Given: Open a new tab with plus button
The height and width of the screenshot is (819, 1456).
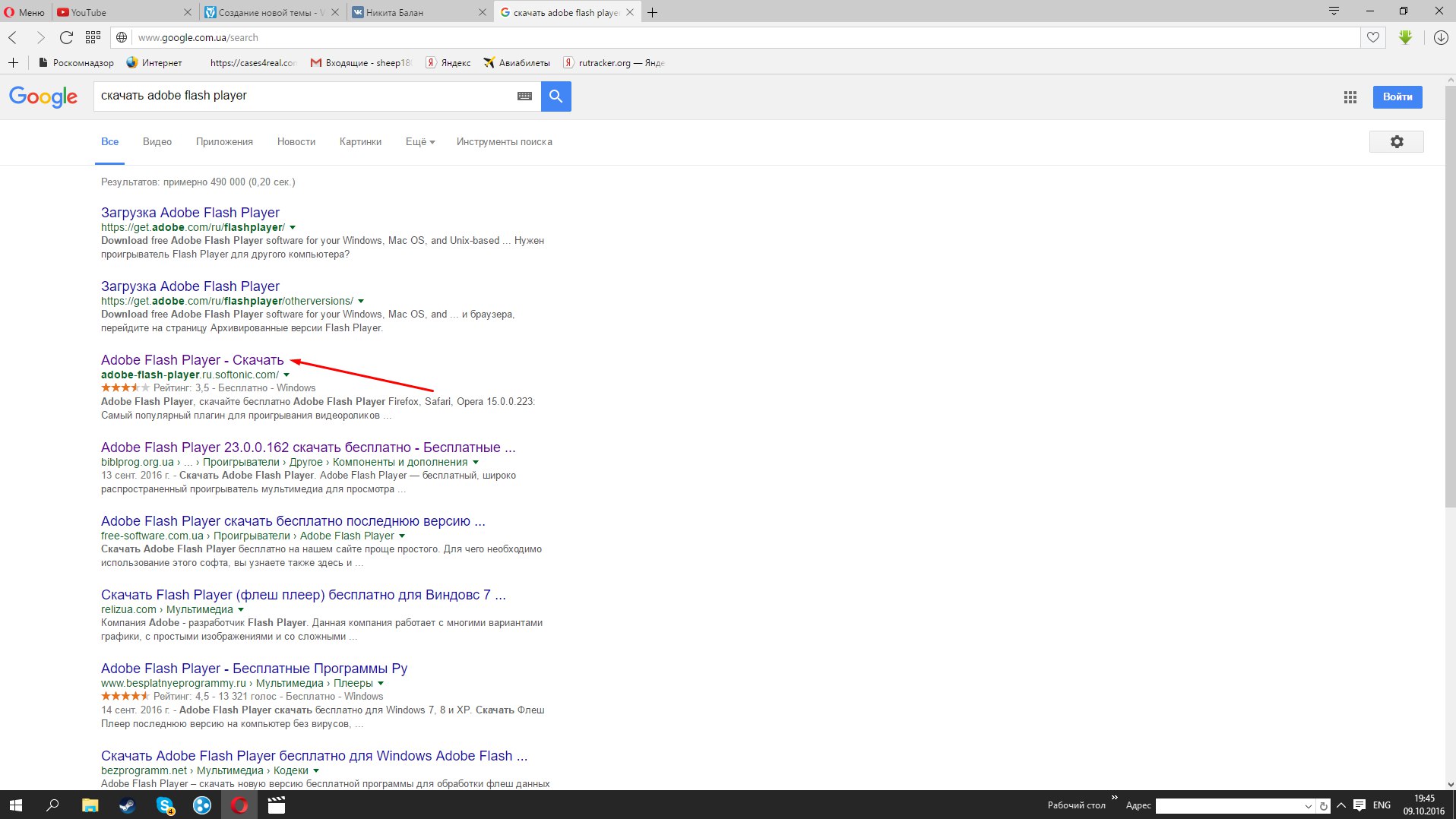Looking at the screenshot, I should tap(652, 12).
